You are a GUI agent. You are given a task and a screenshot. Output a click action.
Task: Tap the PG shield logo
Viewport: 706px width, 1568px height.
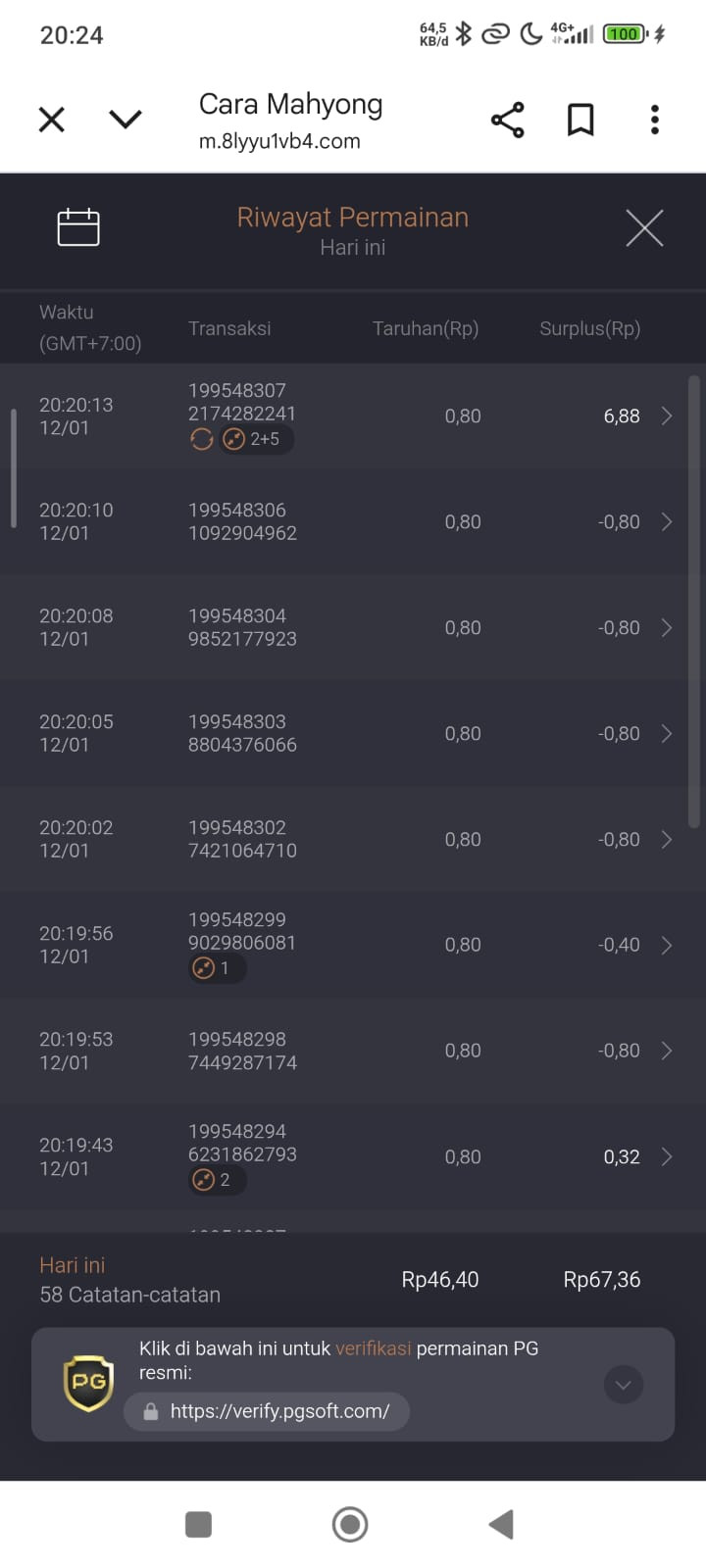tap(88, 1383)
